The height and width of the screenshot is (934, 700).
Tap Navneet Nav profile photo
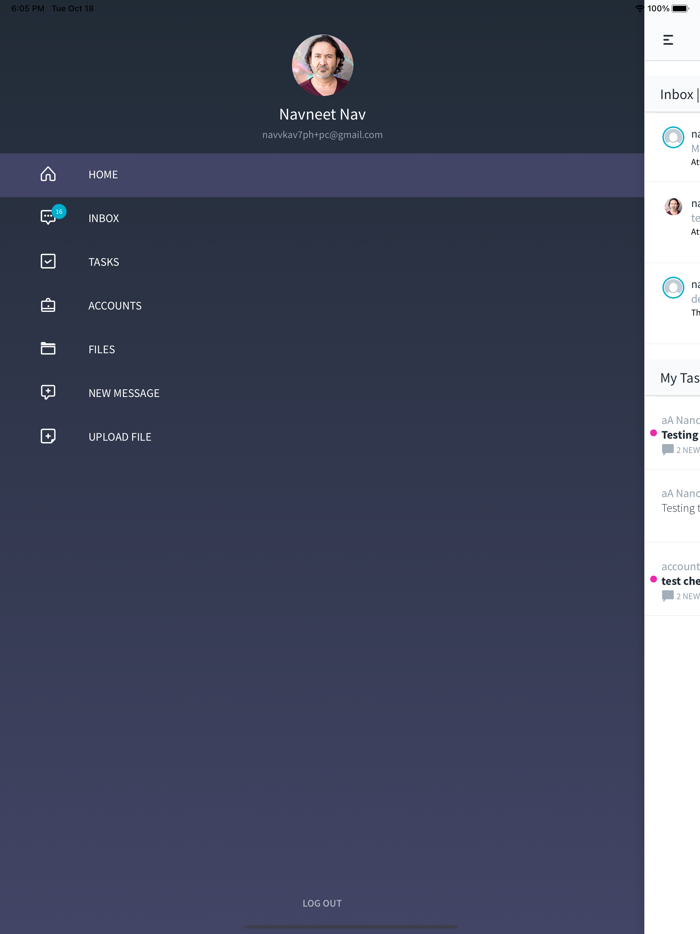(322, 65)
